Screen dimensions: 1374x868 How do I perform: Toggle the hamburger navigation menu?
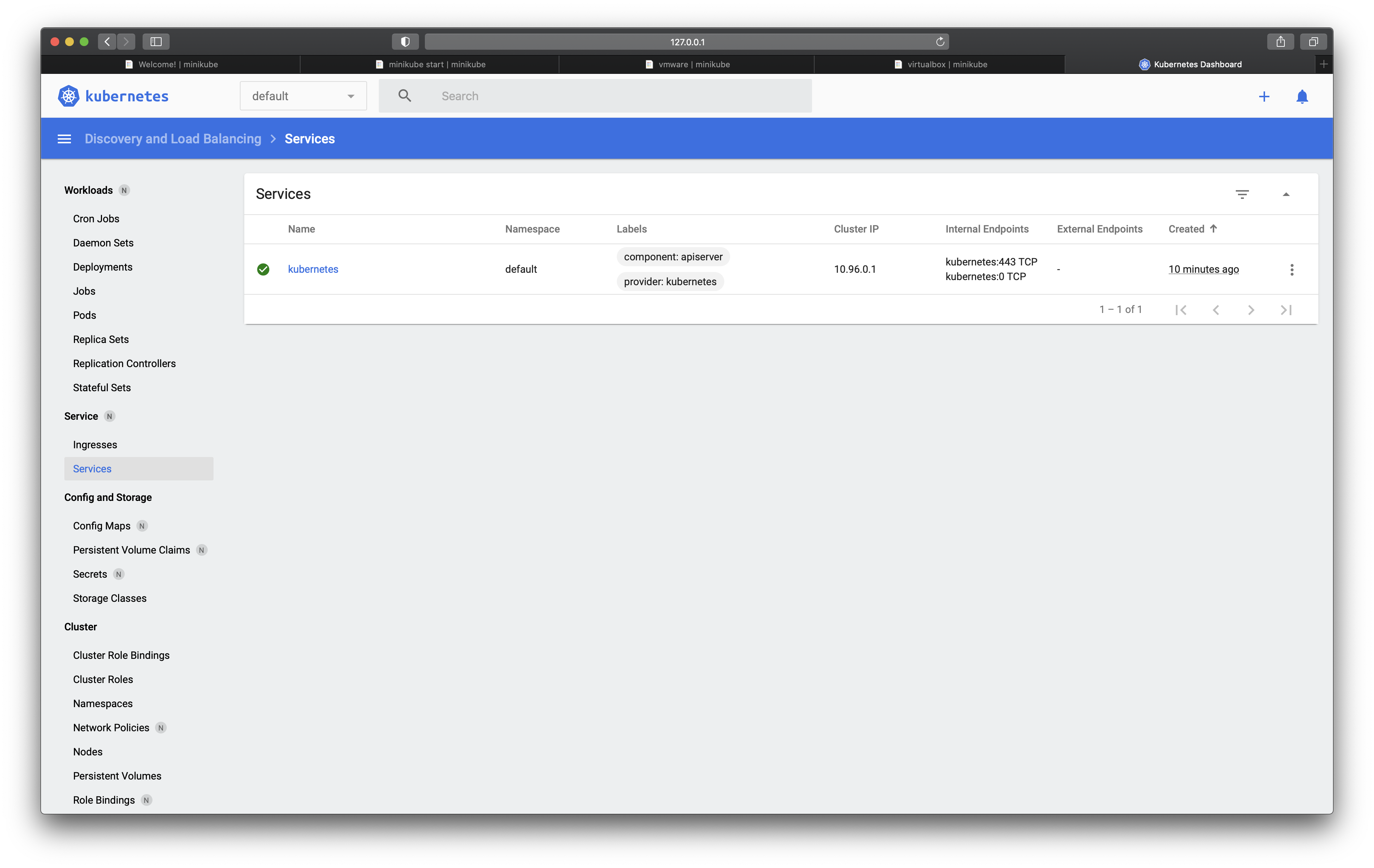click(64, 139)
